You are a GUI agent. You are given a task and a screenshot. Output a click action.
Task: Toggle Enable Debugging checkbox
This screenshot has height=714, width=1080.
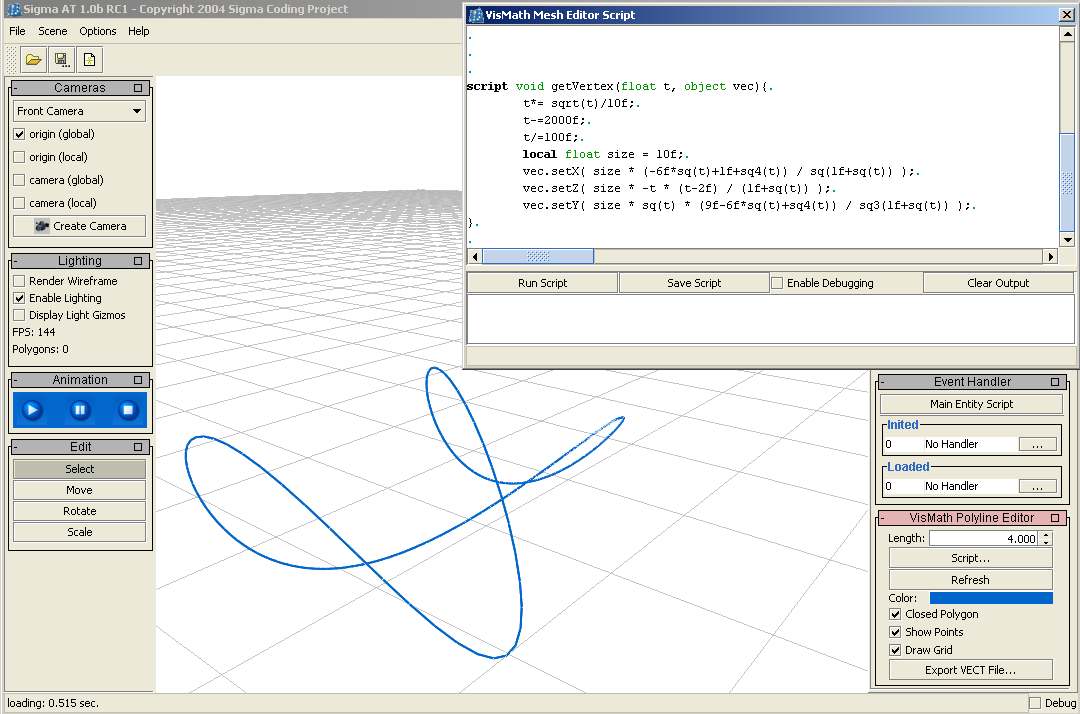click(x=777, y=283)
